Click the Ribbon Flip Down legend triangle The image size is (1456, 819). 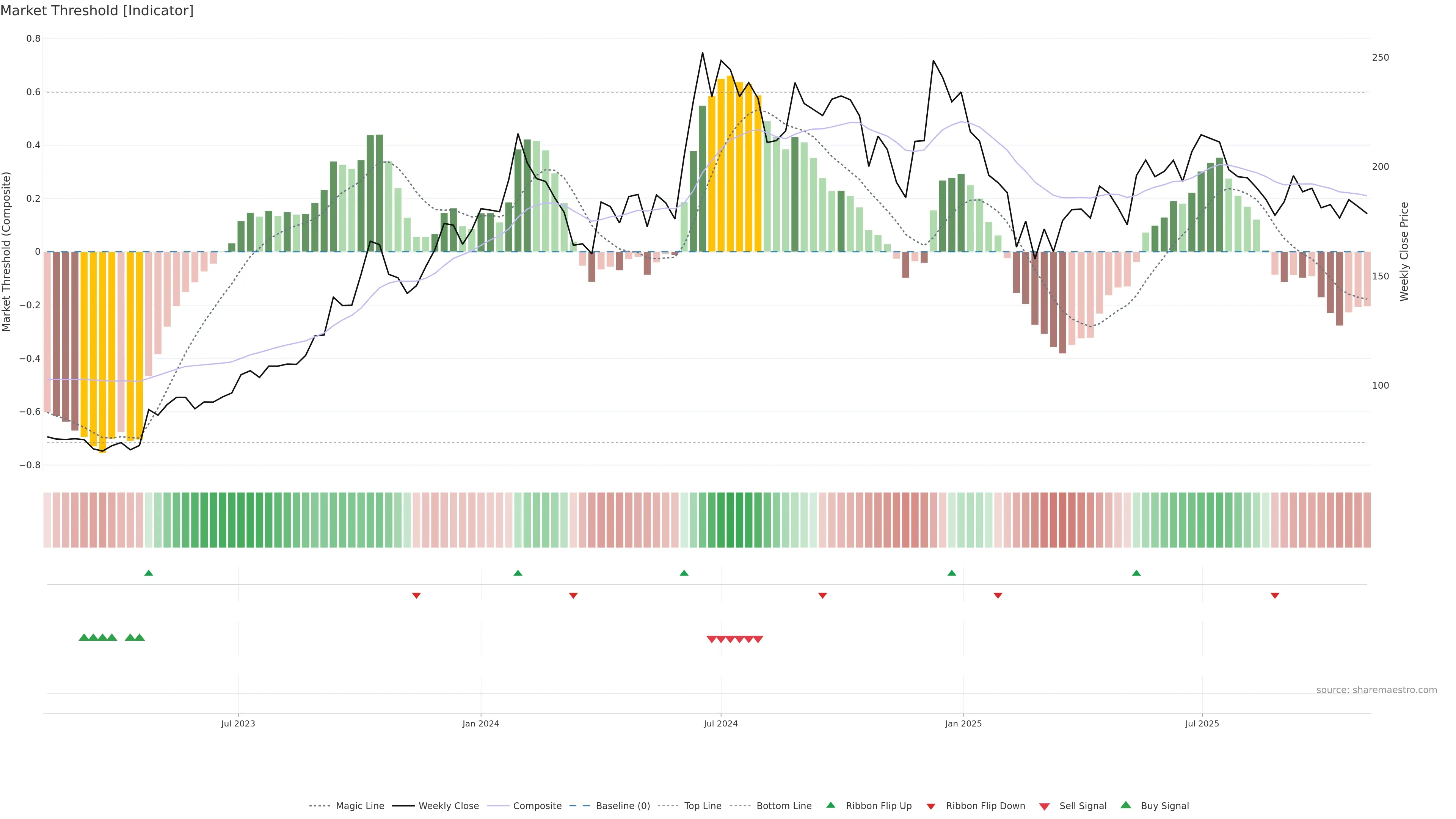pyautogui.click(x=931, y=806)
